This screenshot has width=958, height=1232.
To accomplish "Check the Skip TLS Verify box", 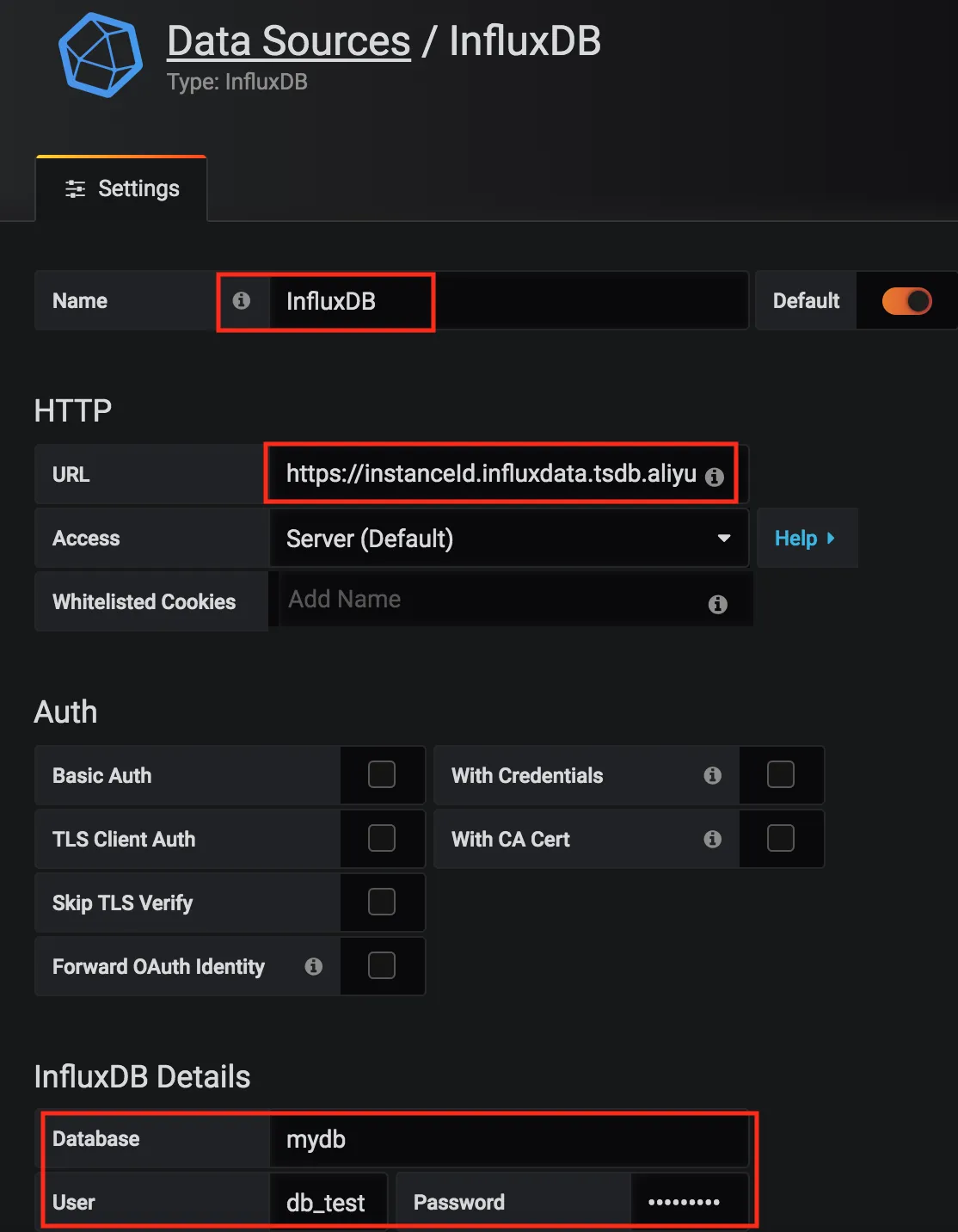I will click(x=382, y=902).
